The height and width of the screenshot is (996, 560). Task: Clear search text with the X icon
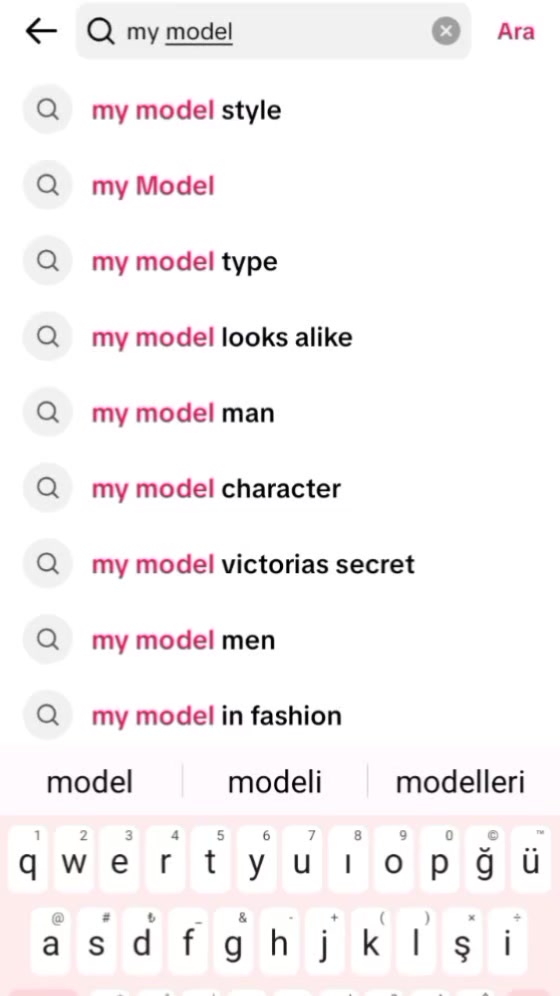click(446, 30)
